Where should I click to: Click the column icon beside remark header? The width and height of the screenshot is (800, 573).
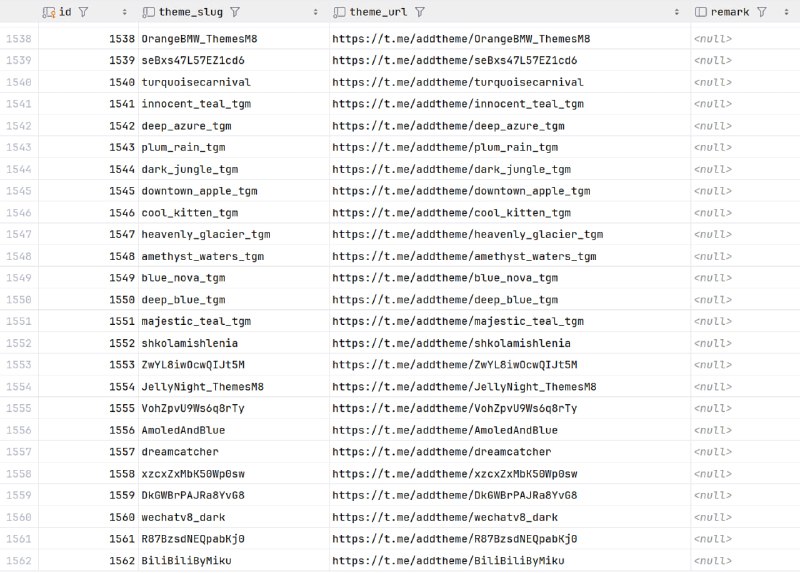coord(701,12)
